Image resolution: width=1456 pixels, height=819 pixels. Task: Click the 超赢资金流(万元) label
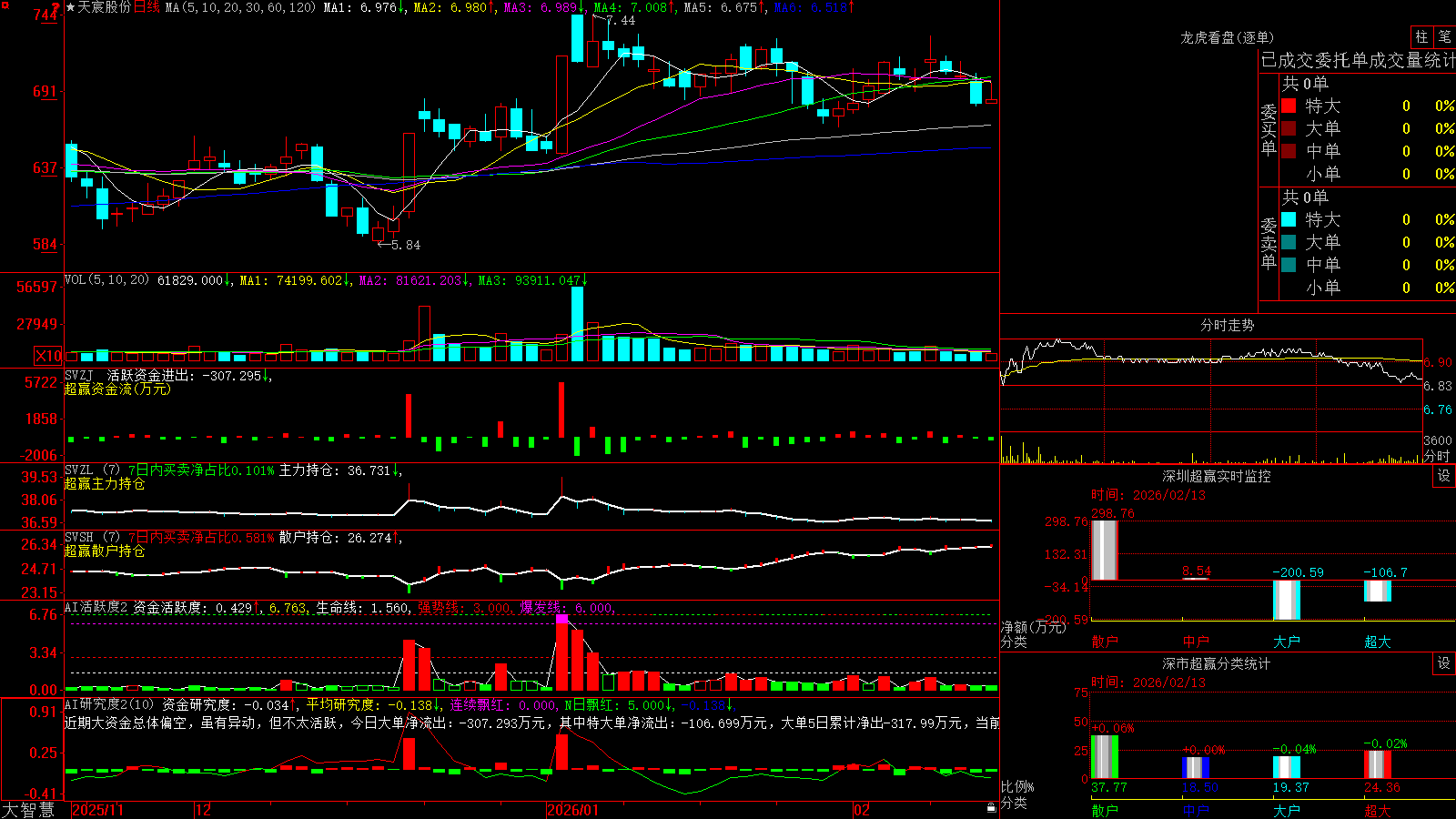click(x=117, y=389)
